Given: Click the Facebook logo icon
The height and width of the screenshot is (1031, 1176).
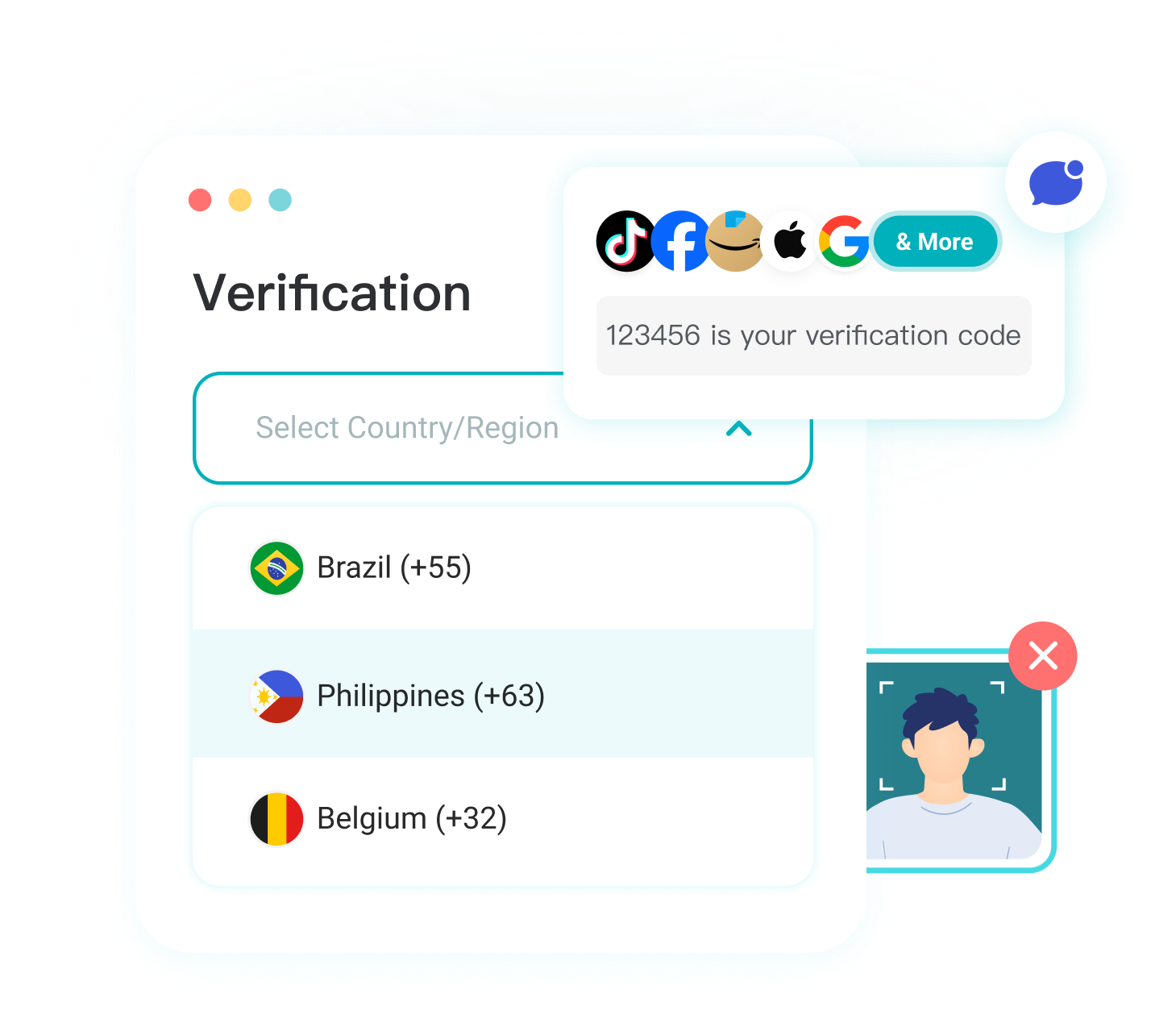Looking at the screenshot, I should click(x=681, y=241).
